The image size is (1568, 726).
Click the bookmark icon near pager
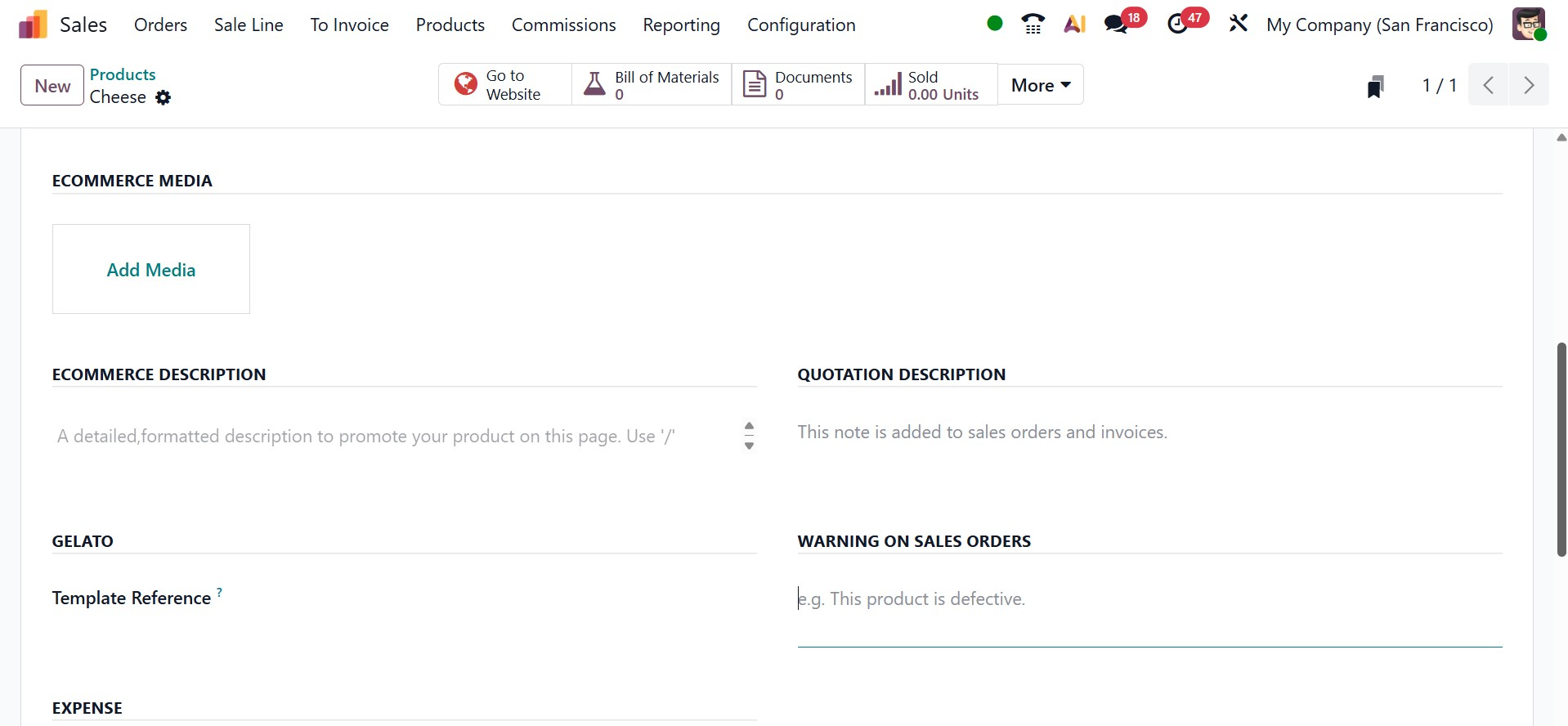point(1375,86)
